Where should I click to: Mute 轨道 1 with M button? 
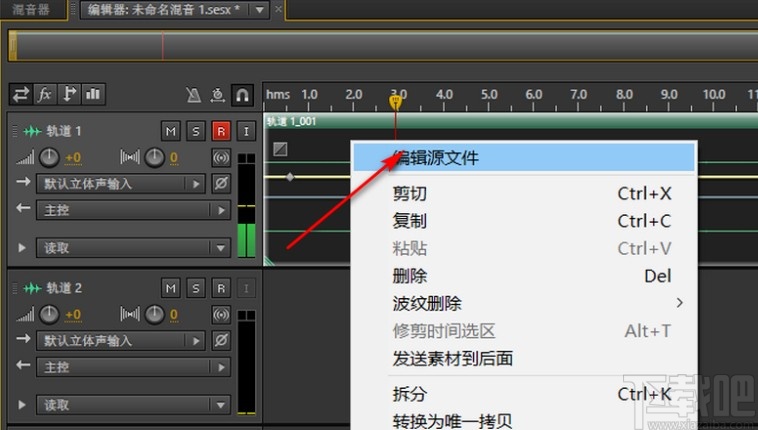click(x=171, y=131)
